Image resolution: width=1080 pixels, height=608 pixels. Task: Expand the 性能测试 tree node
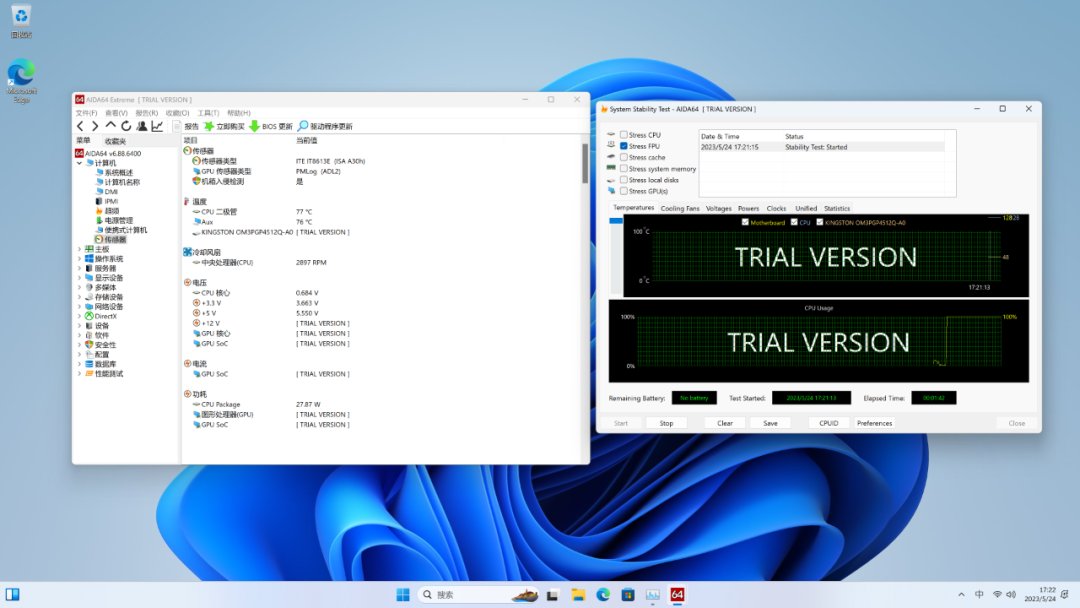[79, 374]
